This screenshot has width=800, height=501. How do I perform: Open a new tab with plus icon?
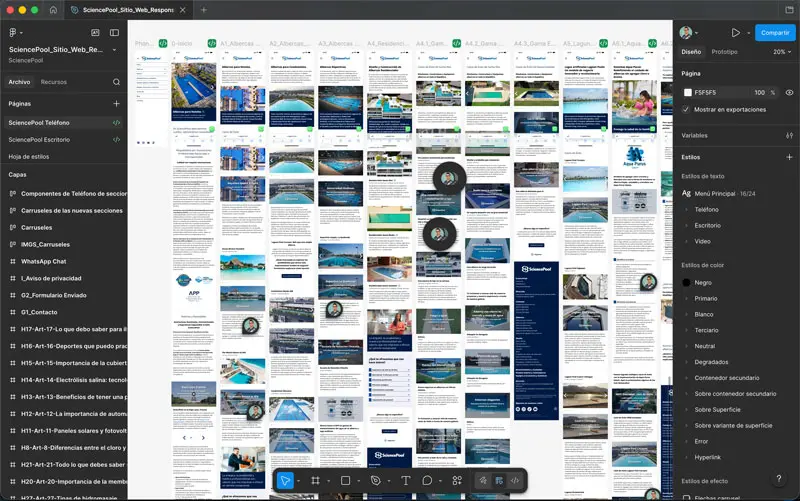pyautogui.click(x=204, y=10)
